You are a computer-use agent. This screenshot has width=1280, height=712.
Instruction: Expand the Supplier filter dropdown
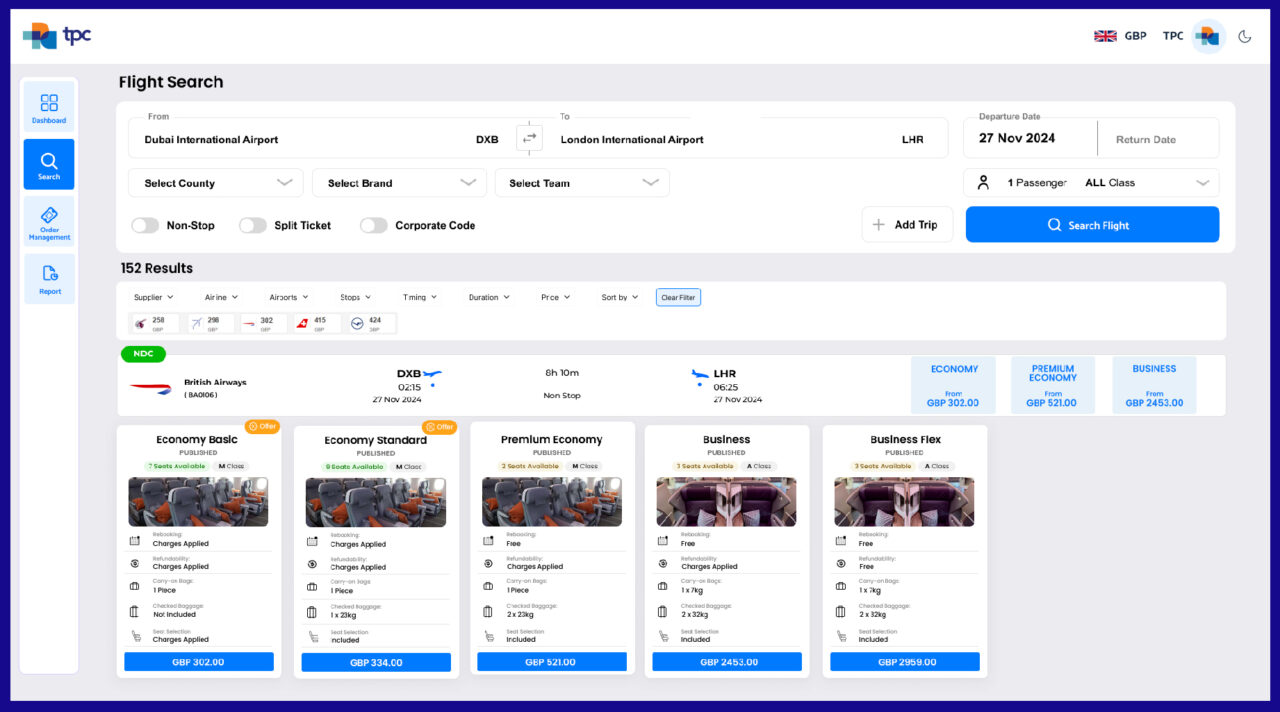[153, 297]
